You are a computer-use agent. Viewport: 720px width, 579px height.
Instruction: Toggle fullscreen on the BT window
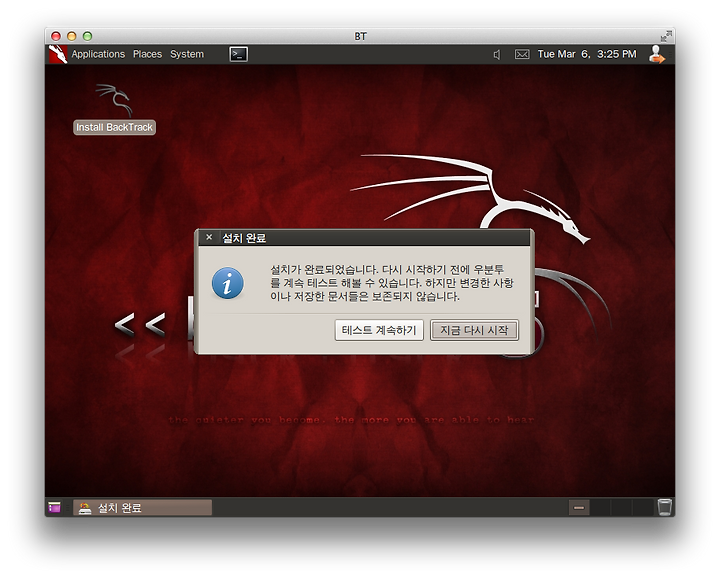pyautogui.click(x=665, y=36)
